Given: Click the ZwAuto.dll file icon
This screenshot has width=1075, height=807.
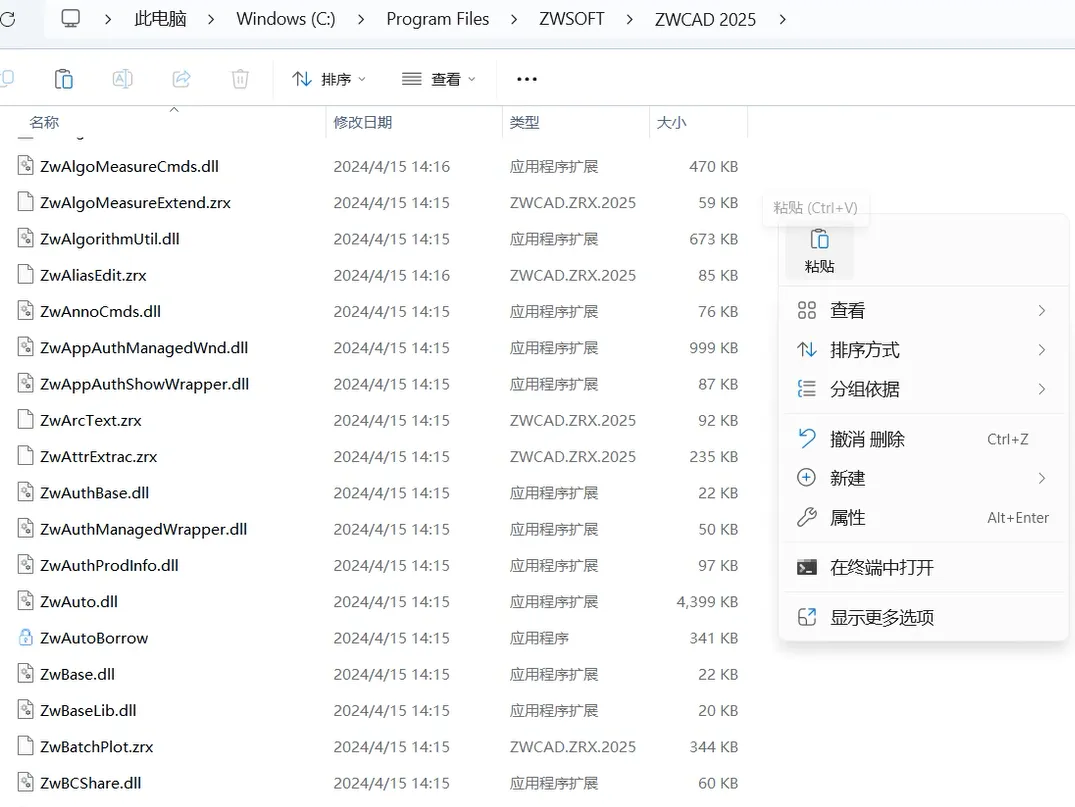Looking at the screenshot, I should coord(25,601).
